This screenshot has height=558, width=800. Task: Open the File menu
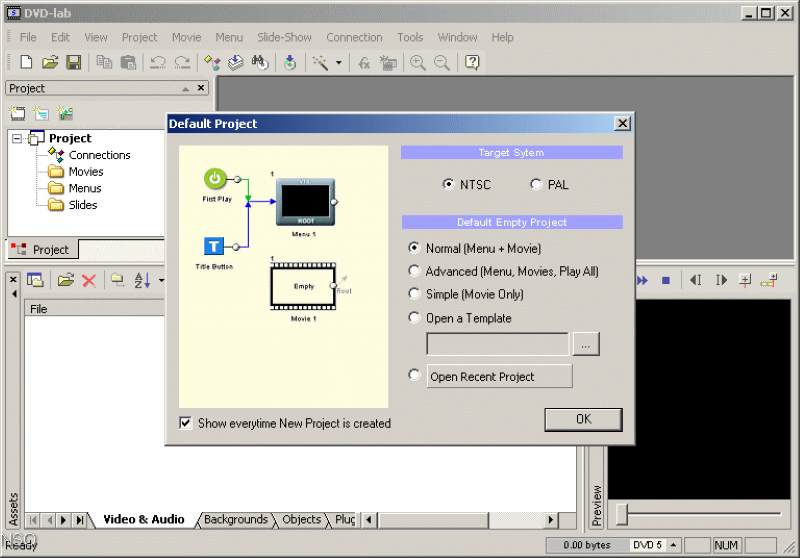28,37
